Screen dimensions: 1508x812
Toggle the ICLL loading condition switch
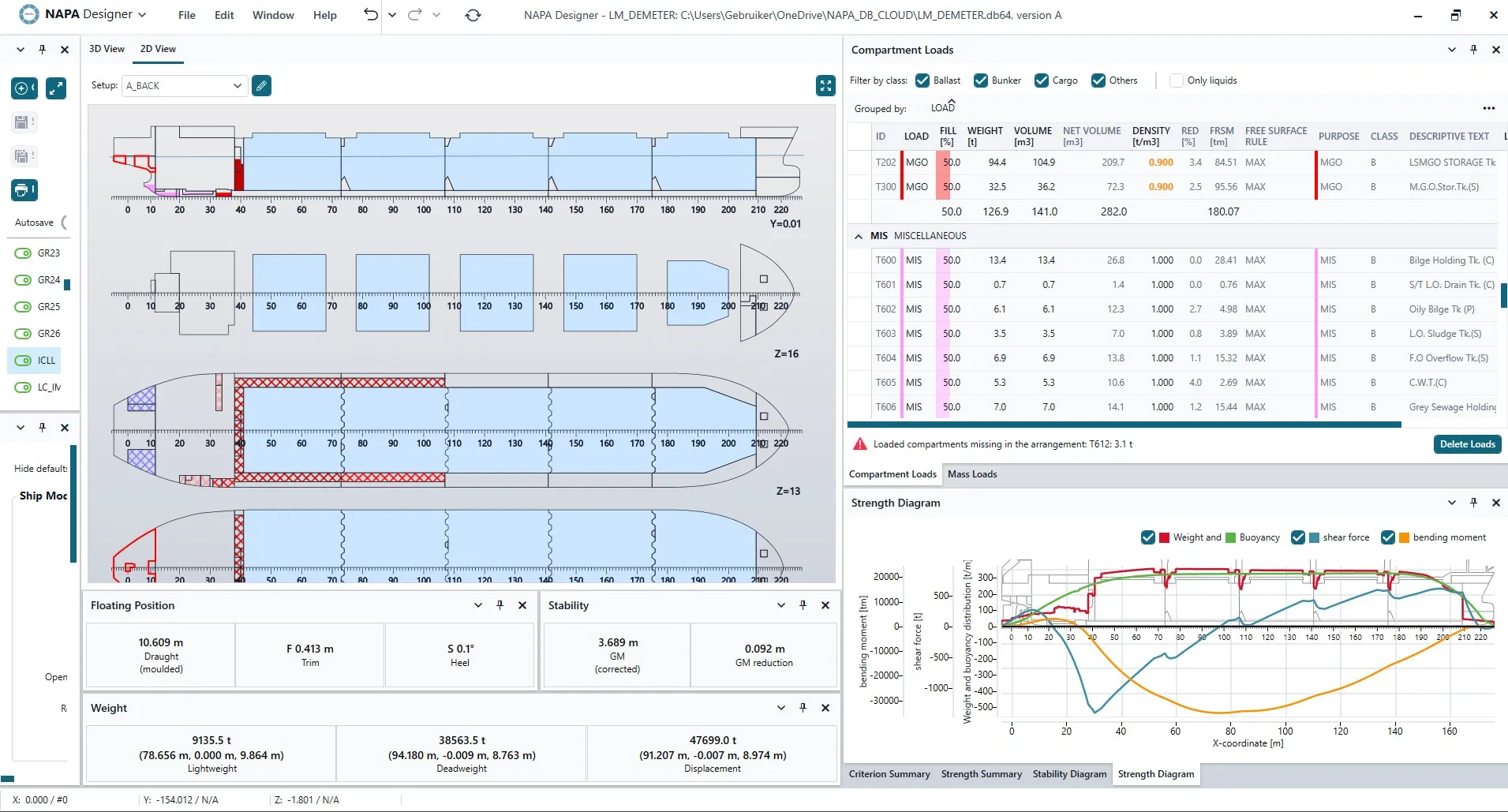coord(23,361)
